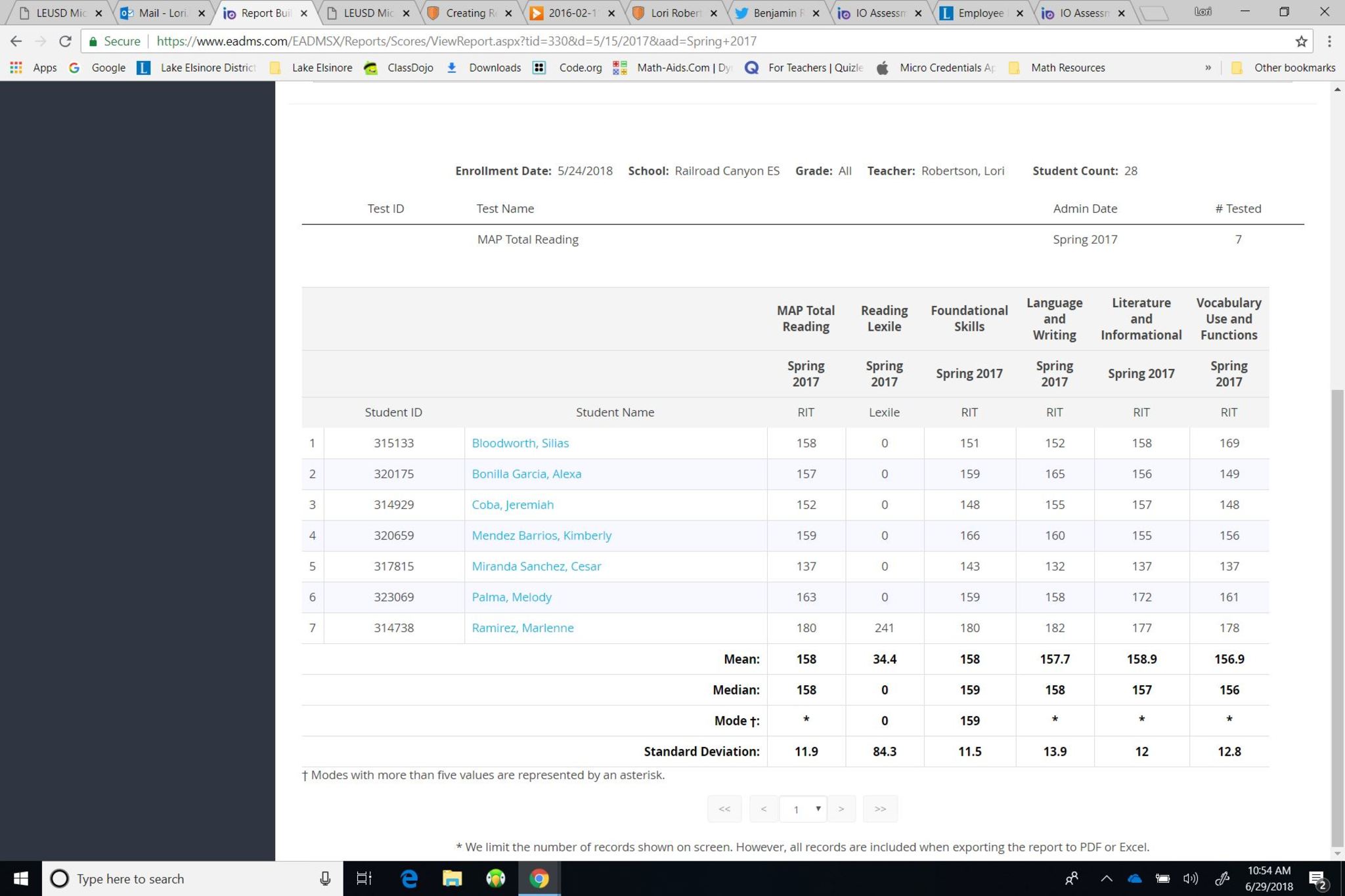This screenshot has height=896, width=1345.
Task: Click the browser reload page icon
Action: point(65,41)
